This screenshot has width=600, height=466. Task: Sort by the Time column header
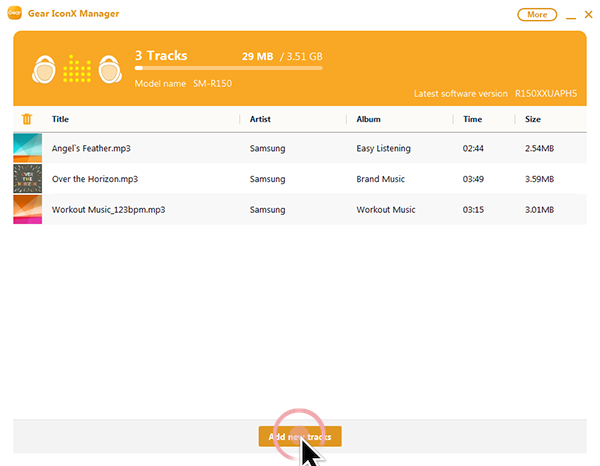(473, 119)
